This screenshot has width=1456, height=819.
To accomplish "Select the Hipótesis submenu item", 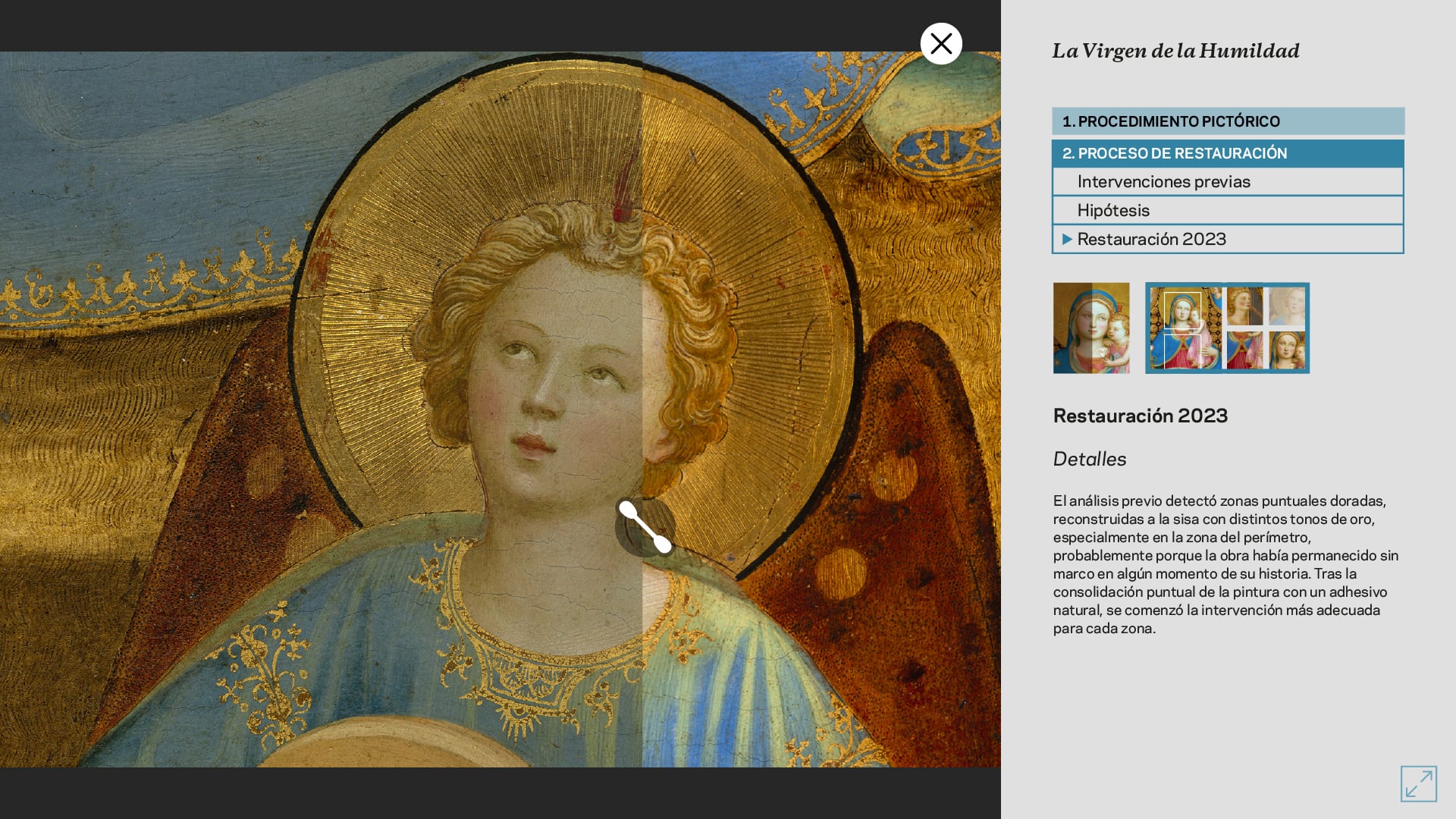I will [x=1228, y=210].
